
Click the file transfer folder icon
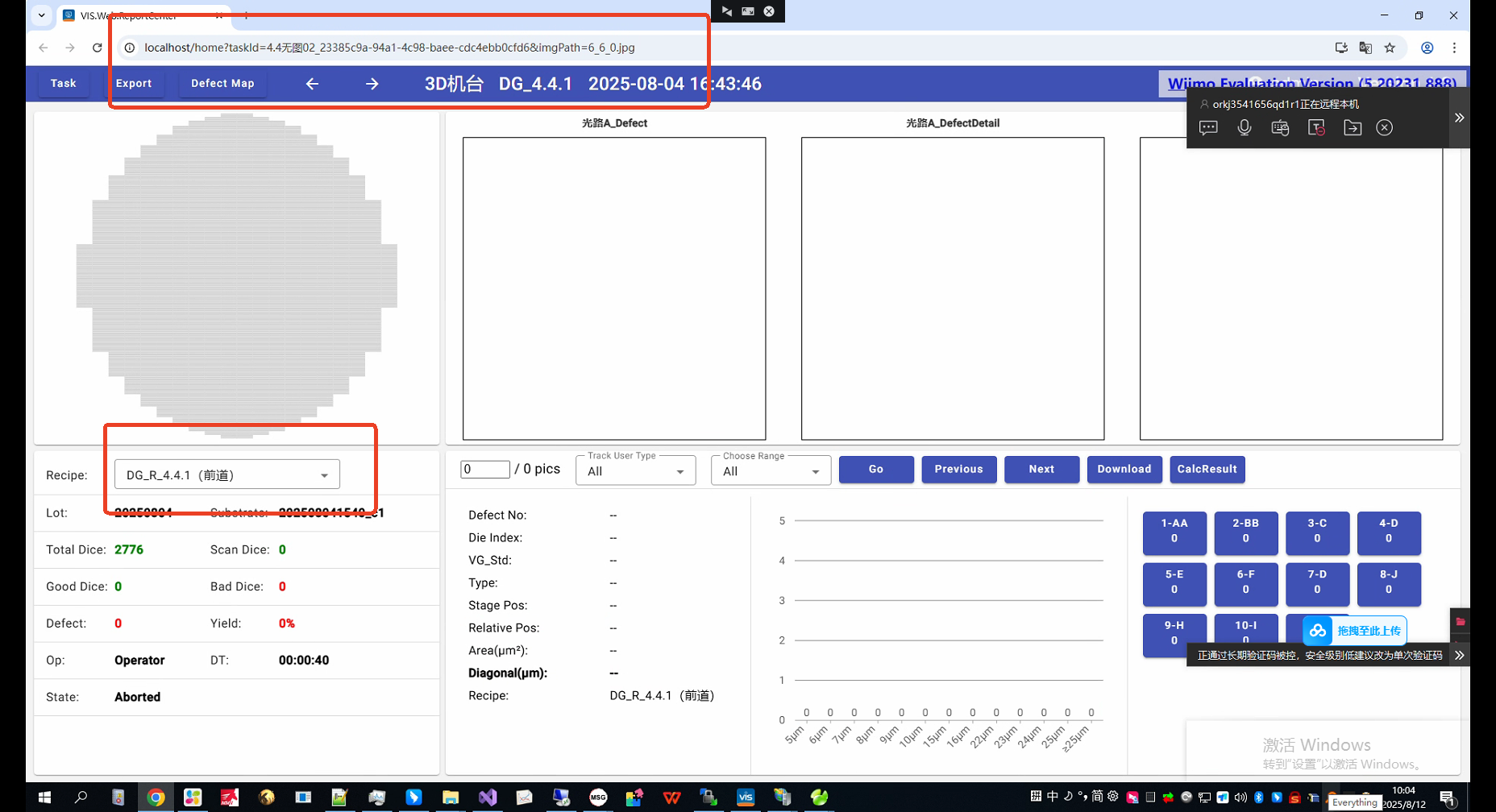[1352, 128]
